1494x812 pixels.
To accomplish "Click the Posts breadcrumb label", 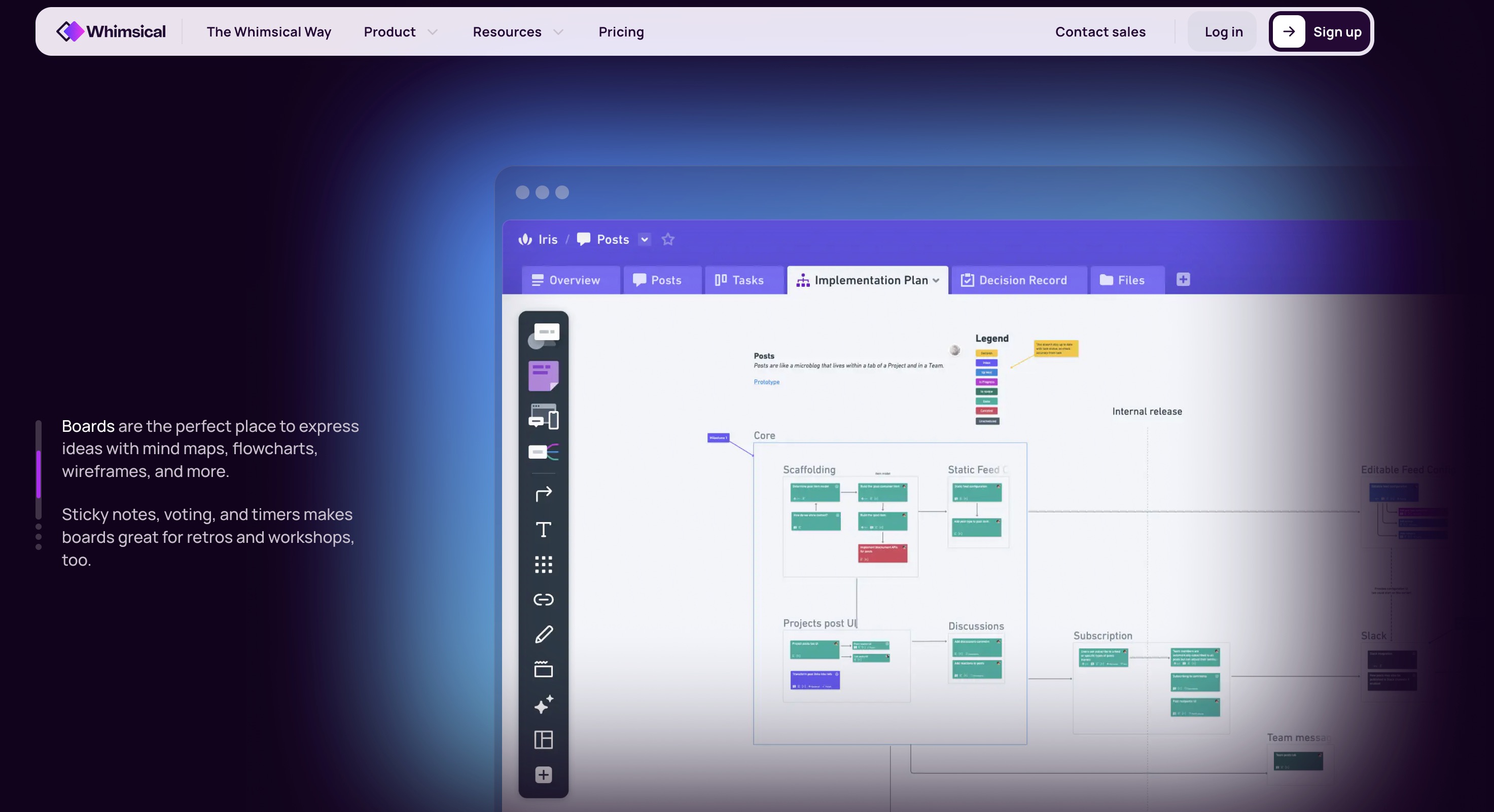I will 613,239.
